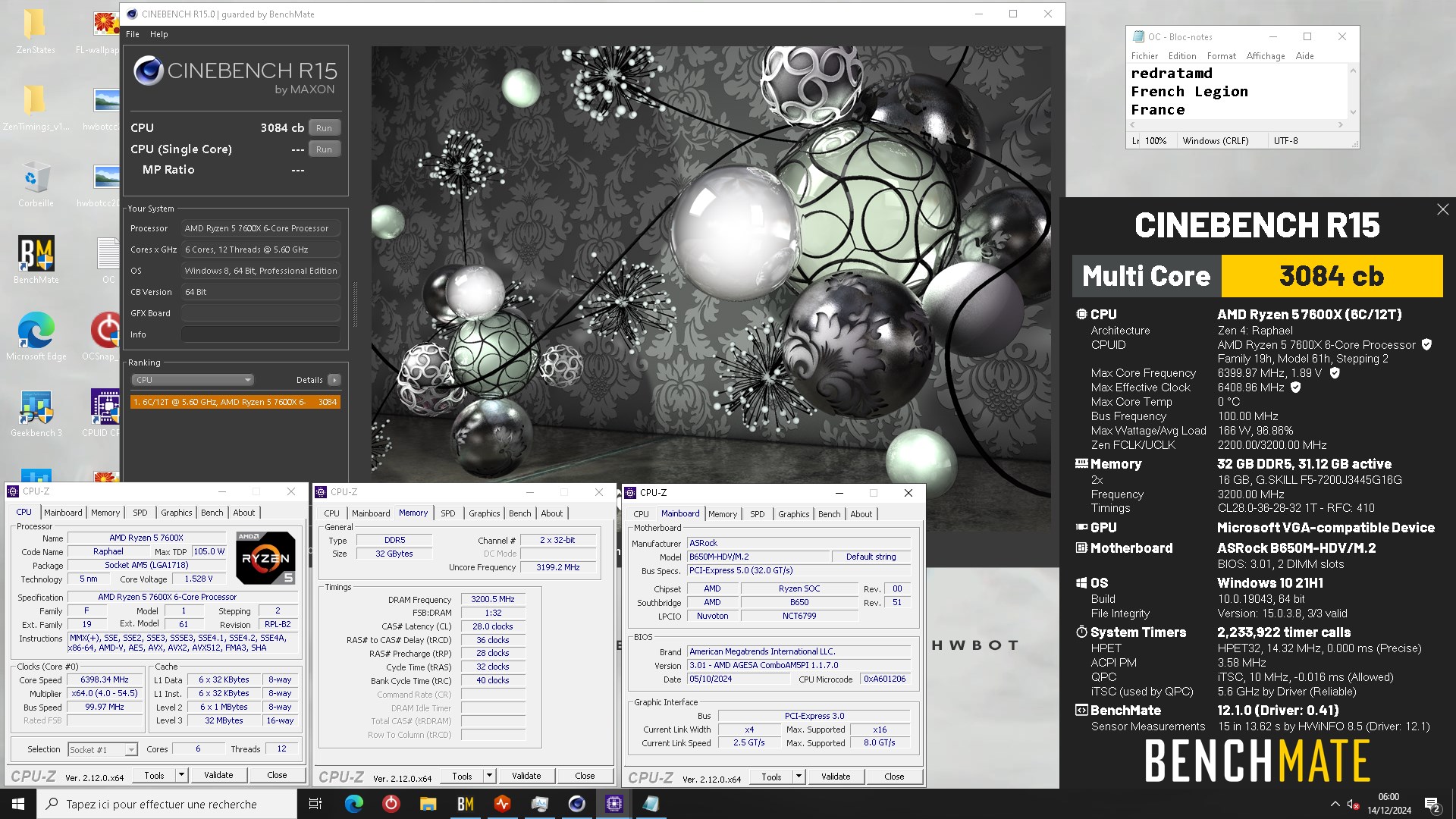Click the Cinebench panel splitter handle
This screenshot has width=1456, height=819.
354,303
